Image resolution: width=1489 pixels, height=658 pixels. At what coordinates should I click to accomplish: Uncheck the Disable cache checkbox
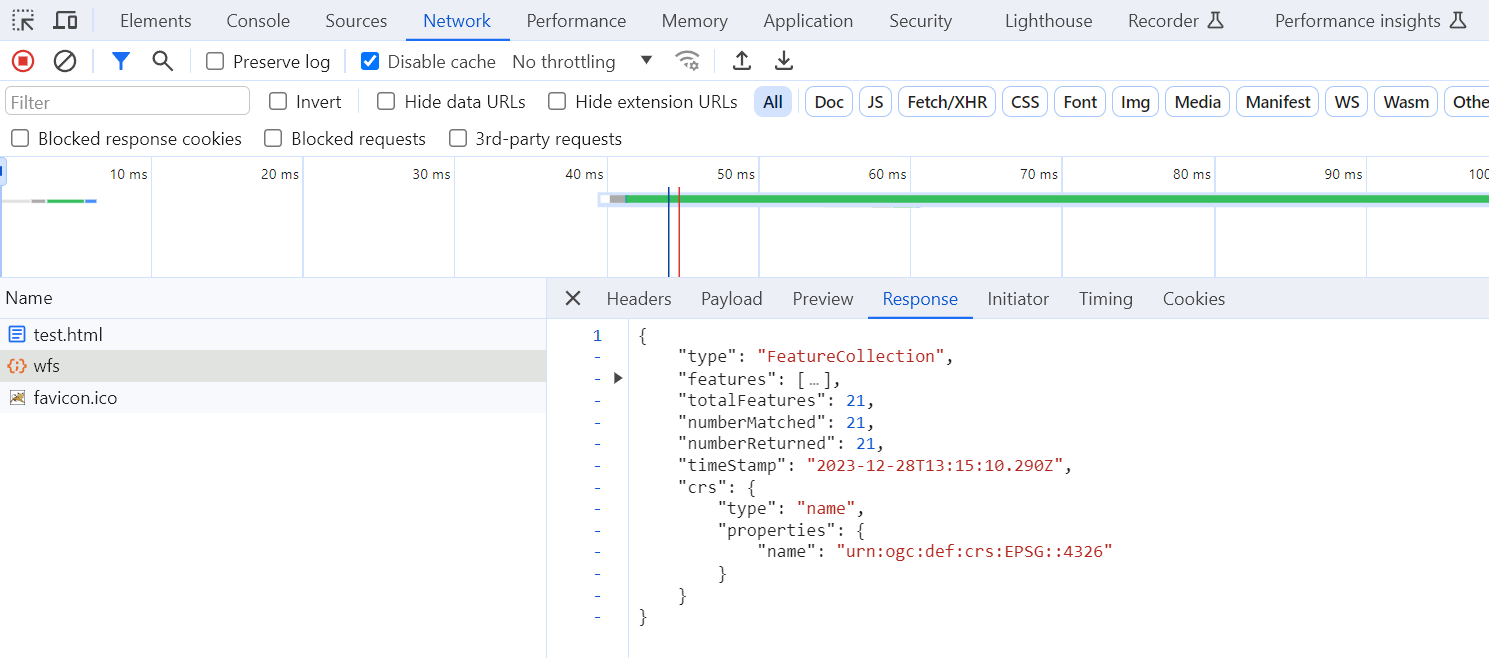(370, 61)
